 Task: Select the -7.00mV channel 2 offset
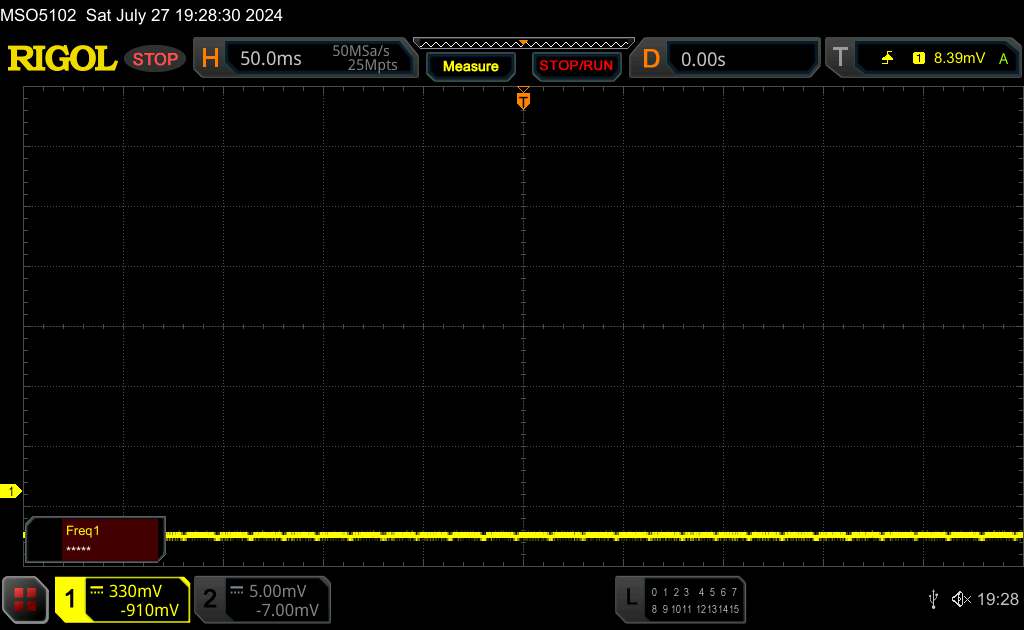click(x=287, y=610)
